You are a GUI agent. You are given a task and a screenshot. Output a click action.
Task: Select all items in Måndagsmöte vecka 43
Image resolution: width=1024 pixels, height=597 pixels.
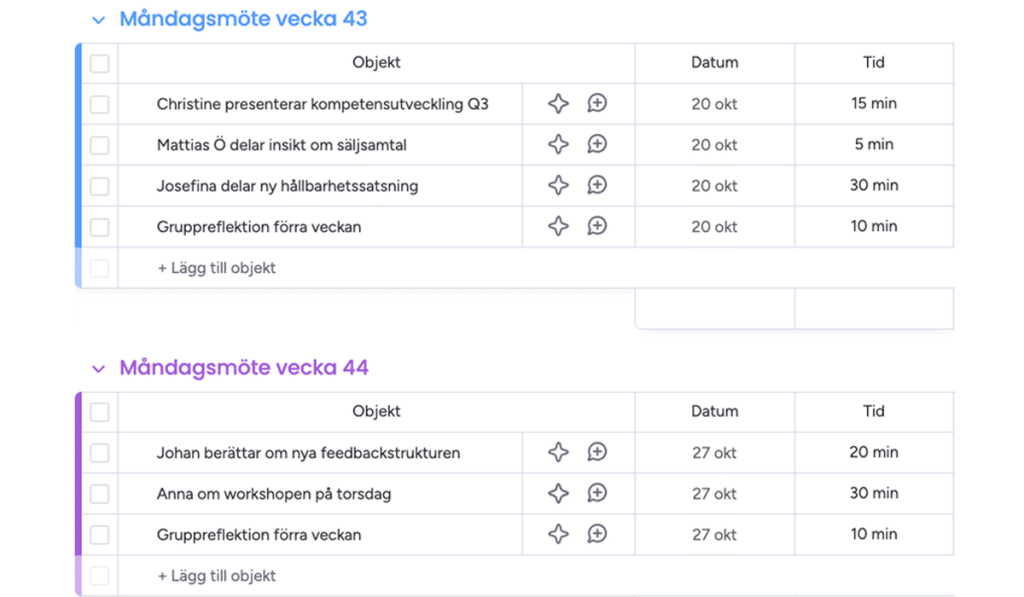[99, 62]
